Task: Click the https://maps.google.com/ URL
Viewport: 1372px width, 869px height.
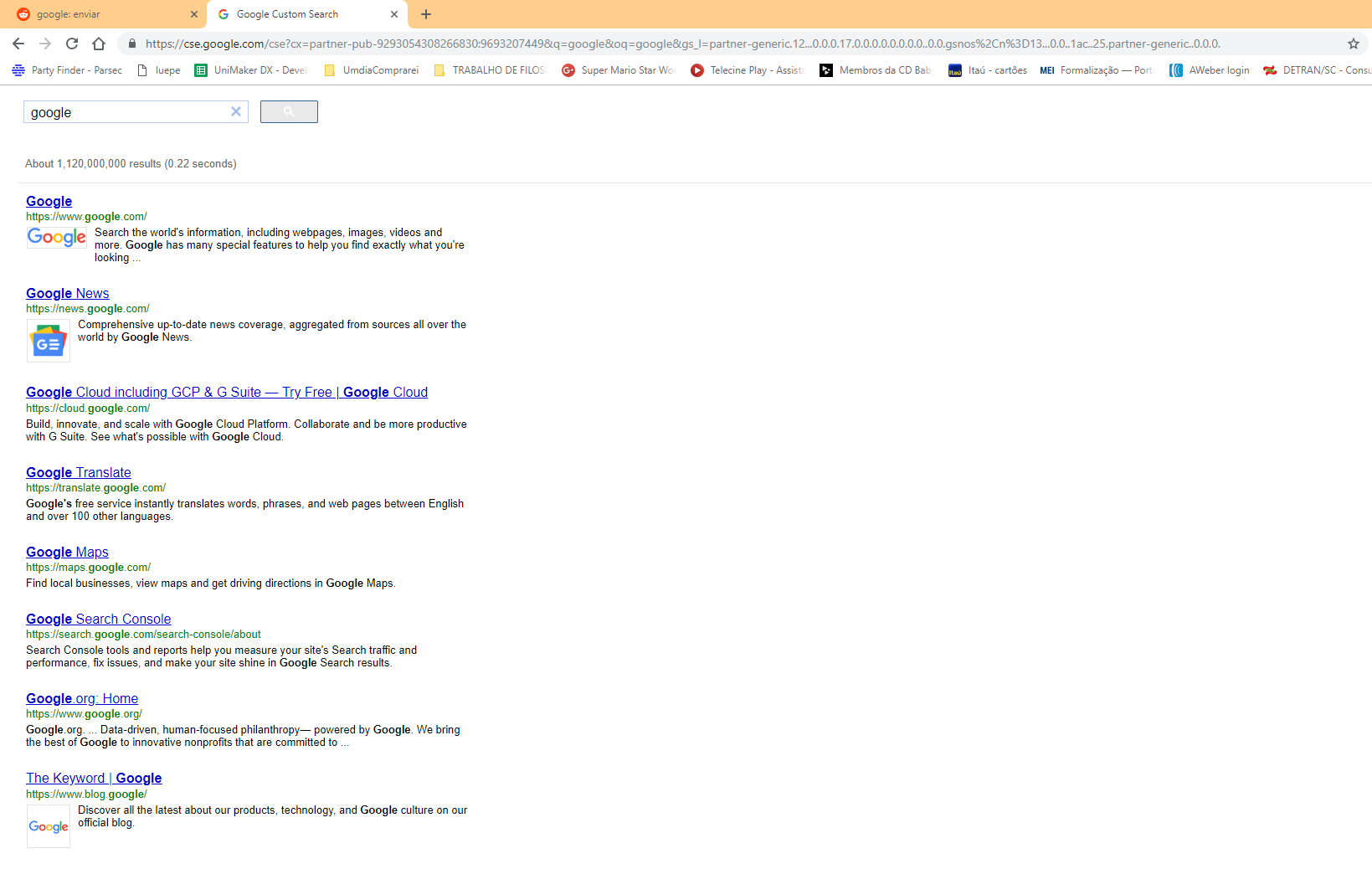Action: point(89,568)
